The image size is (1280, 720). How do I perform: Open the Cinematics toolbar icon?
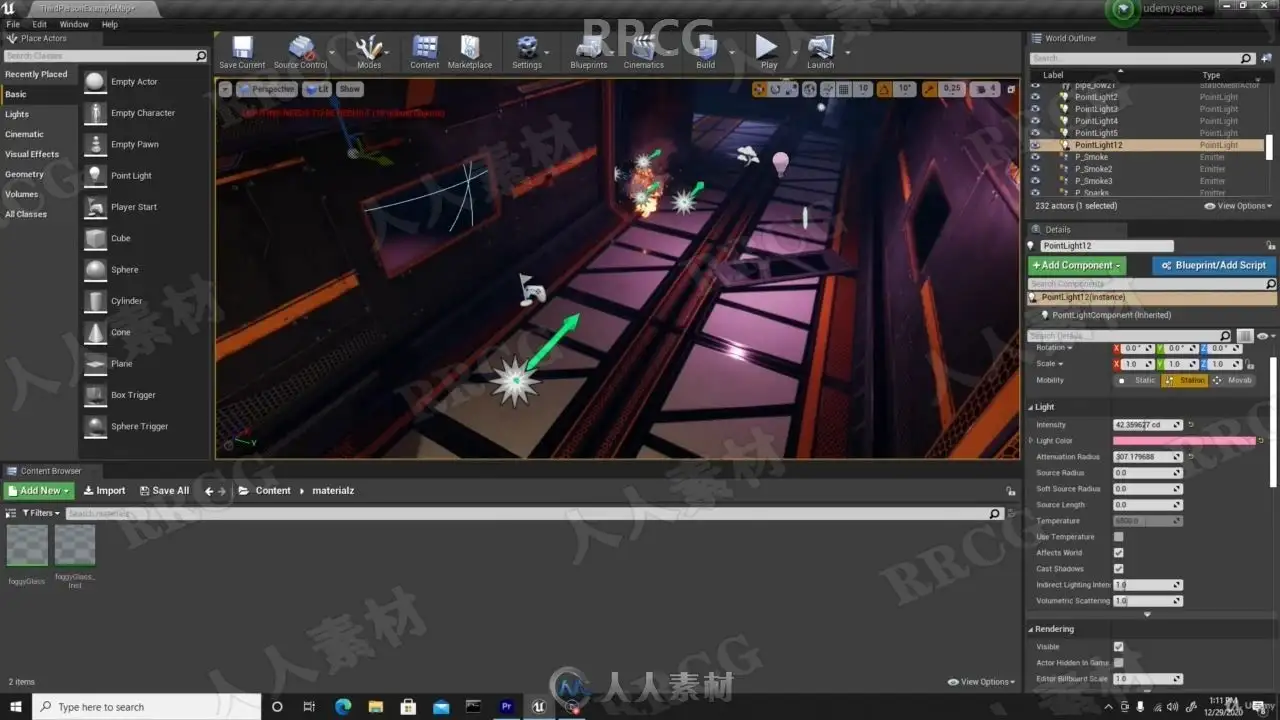[644, 52]
